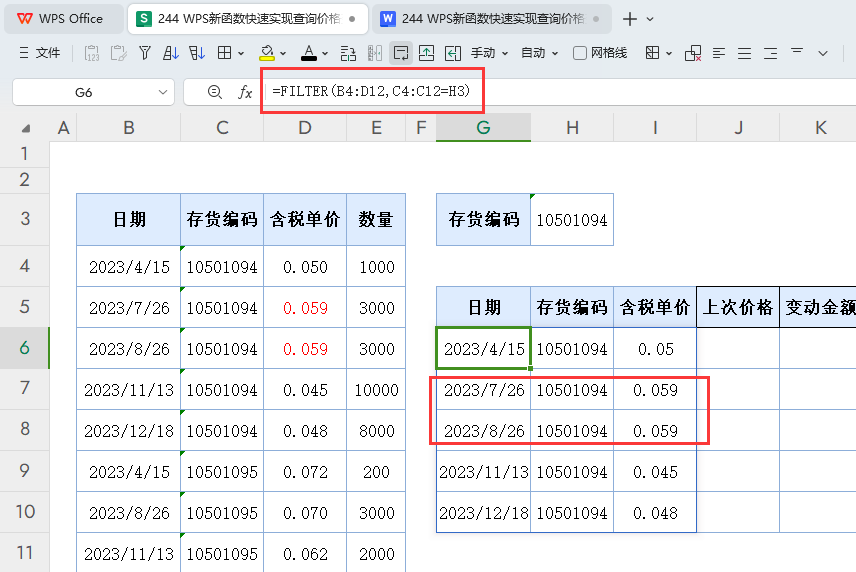Select row 3 header
This screenshot has height=572, width=856.
point(25,219)
